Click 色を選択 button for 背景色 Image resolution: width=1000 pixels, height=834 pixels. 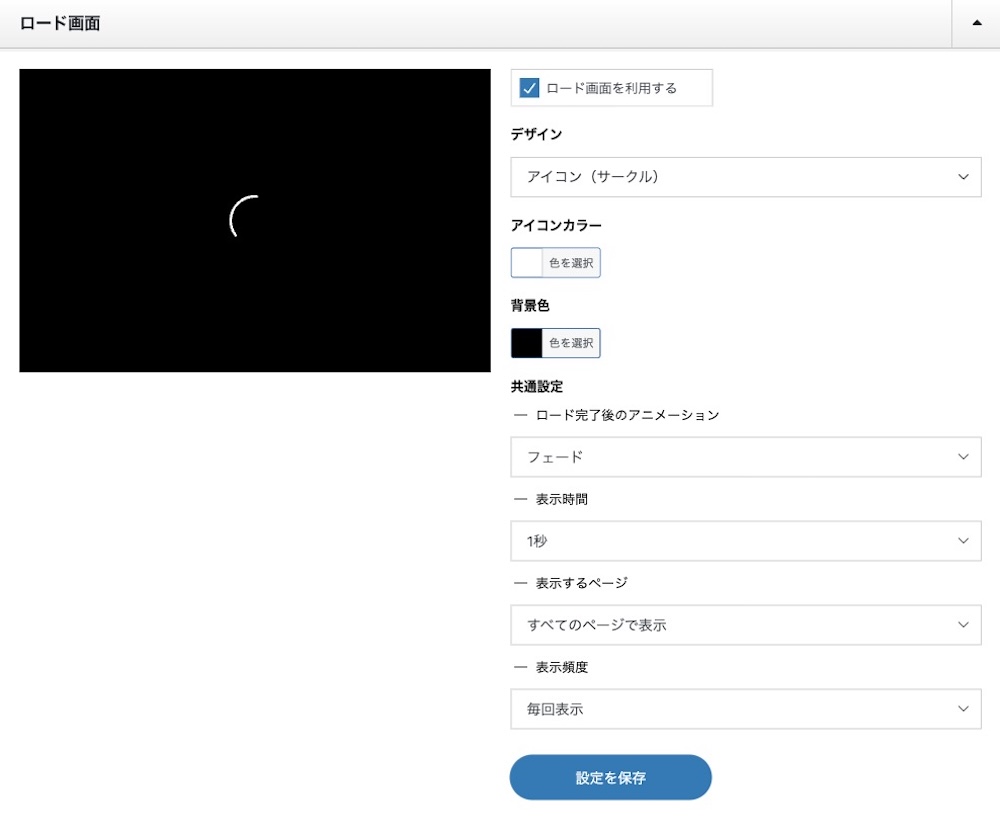[x=571, y=343]
